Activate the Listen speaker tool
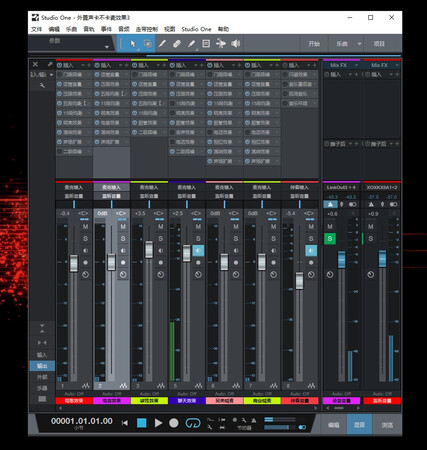 click(x=235, y=44)
